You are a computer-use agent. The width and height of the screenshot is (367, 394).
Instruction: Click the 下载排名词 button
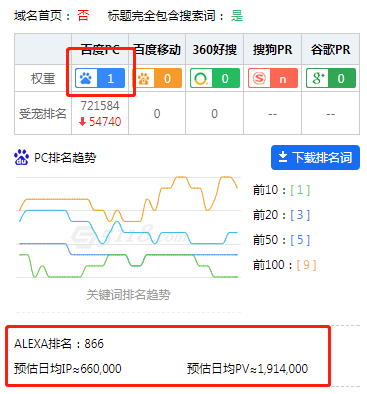[315, 157]
